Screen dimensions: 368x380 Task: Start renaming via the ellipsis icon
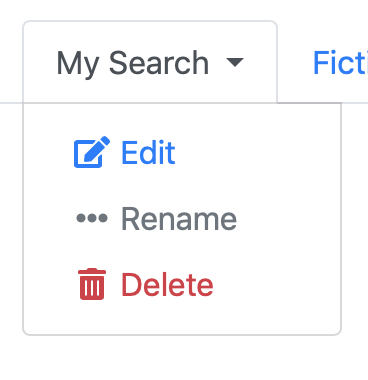coord(92,218)
